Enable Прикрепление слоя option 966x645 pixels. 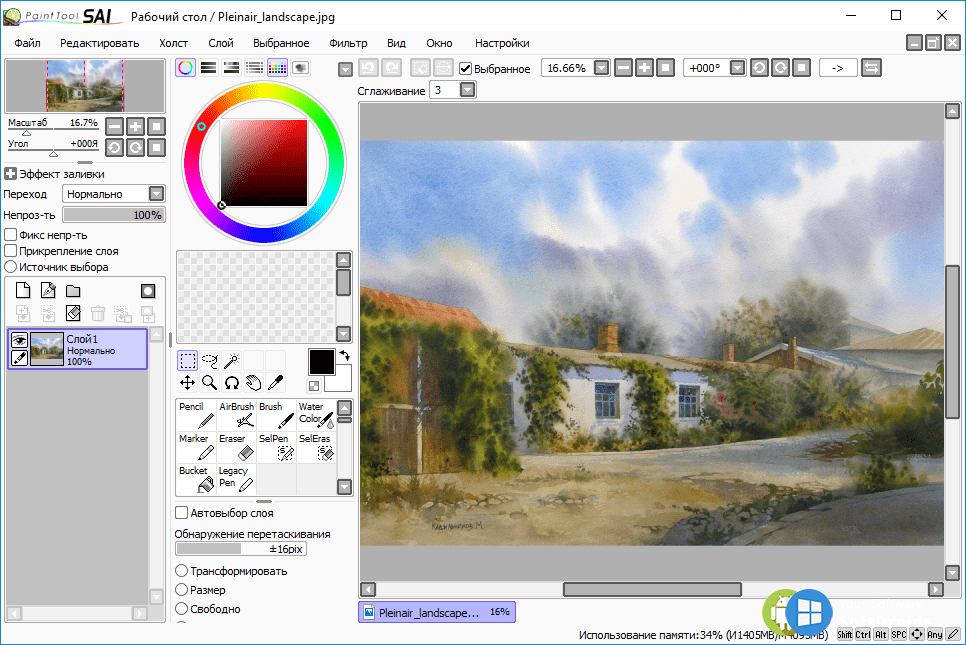(x=10, y=251)
